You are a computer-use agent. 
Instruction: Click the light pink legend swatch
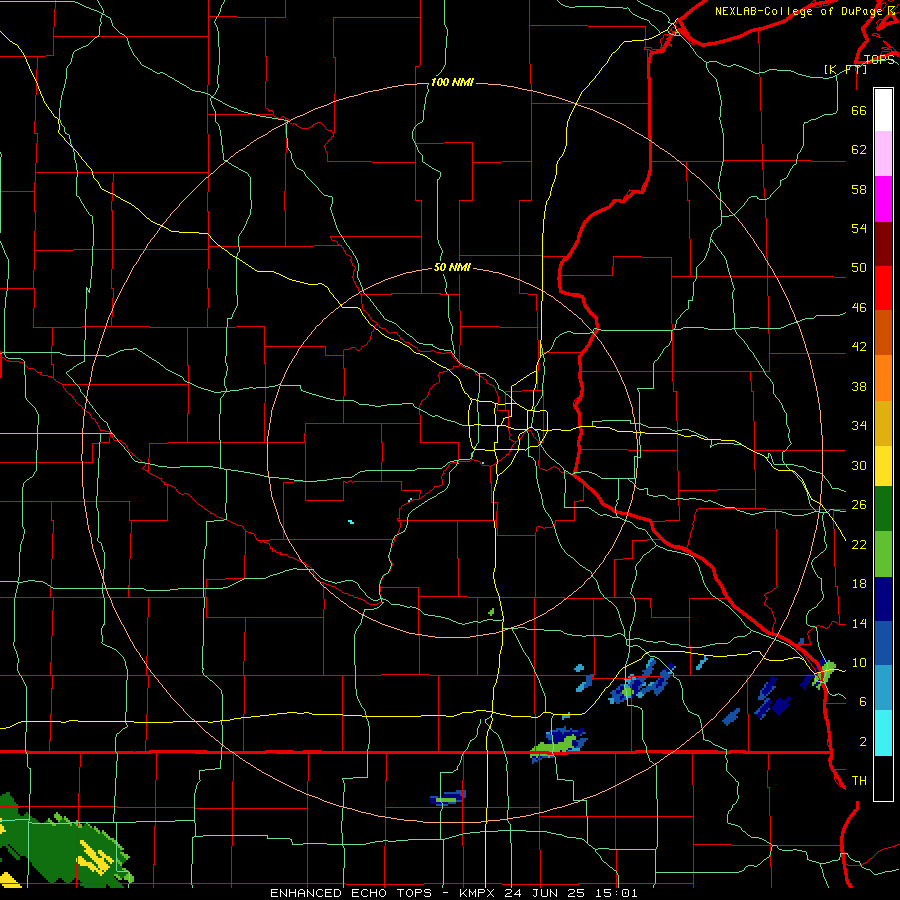[x=883, y=154]
